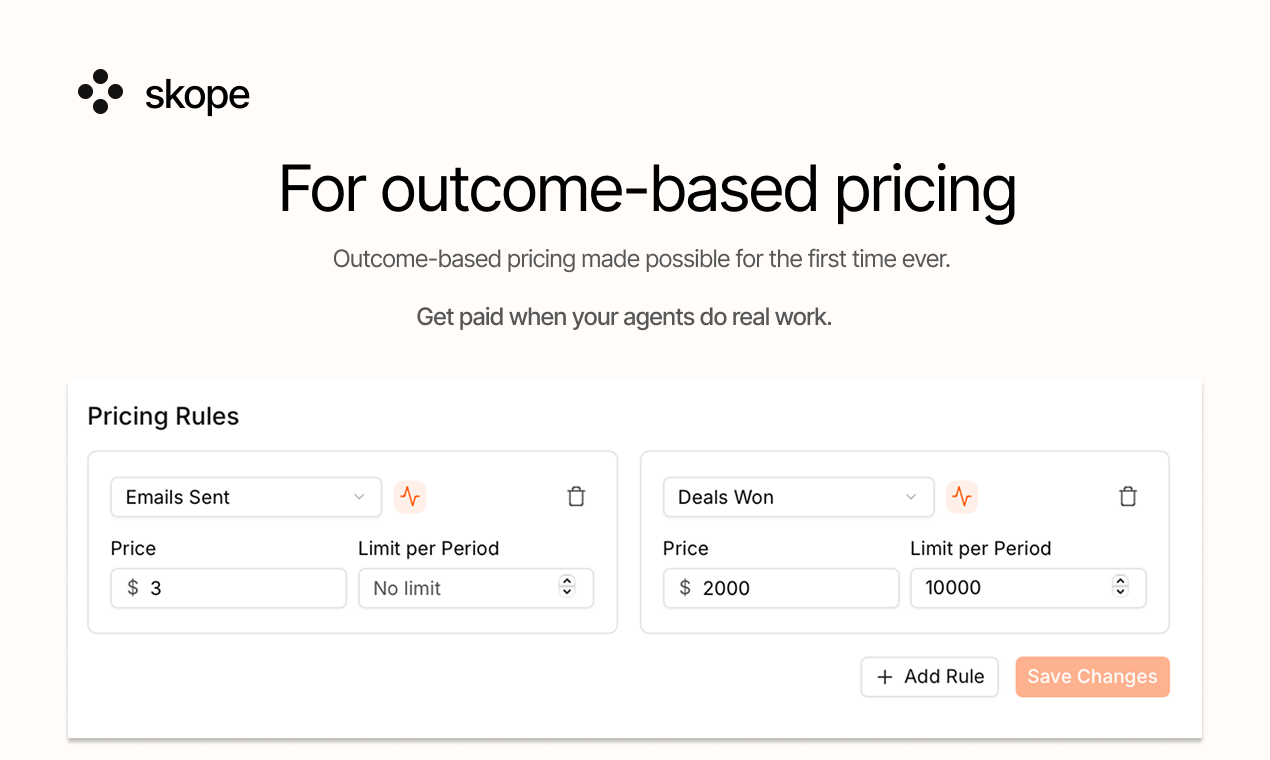Open the Emails Sent dropdown
Viewport: 1270px width, 760px height.
pyautogui.click(x=246, y=497)
